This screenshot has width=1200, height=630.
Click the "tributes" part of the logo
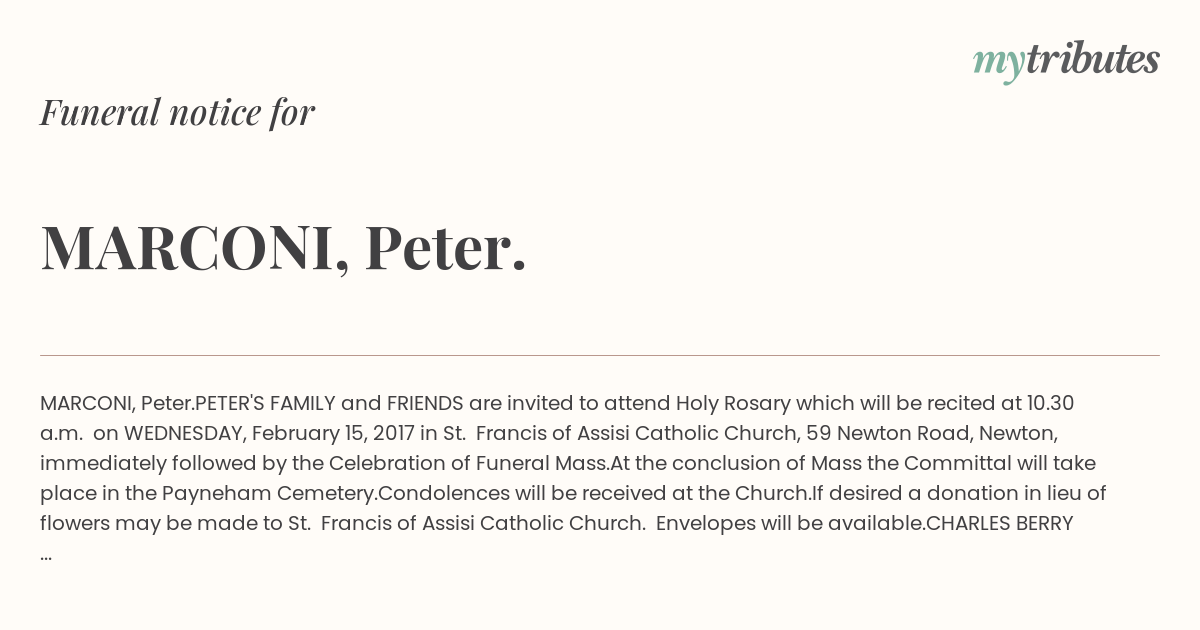tap(1092, 59)
